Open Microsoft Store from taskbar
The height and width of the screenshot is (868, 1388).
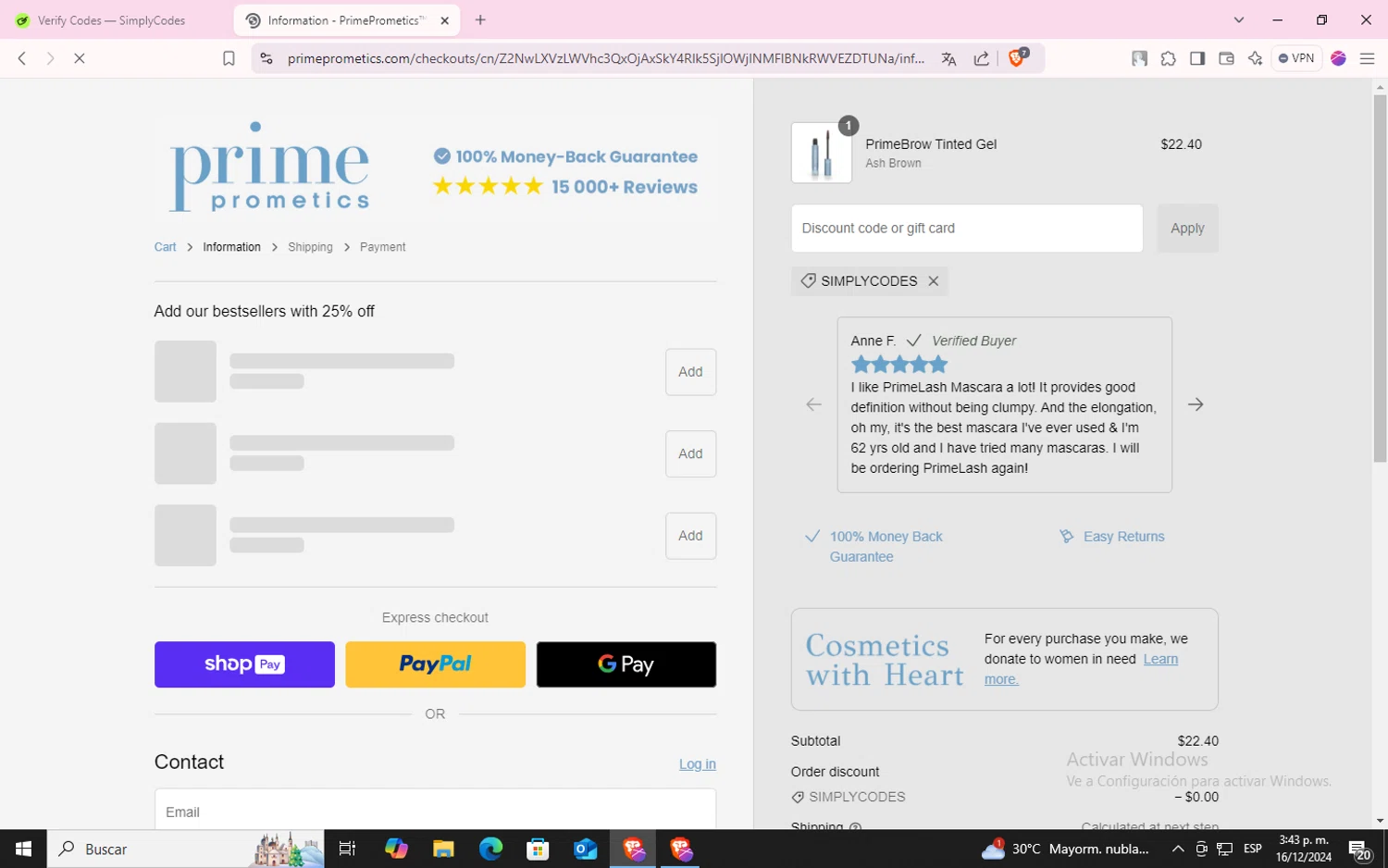pos(538,849)
